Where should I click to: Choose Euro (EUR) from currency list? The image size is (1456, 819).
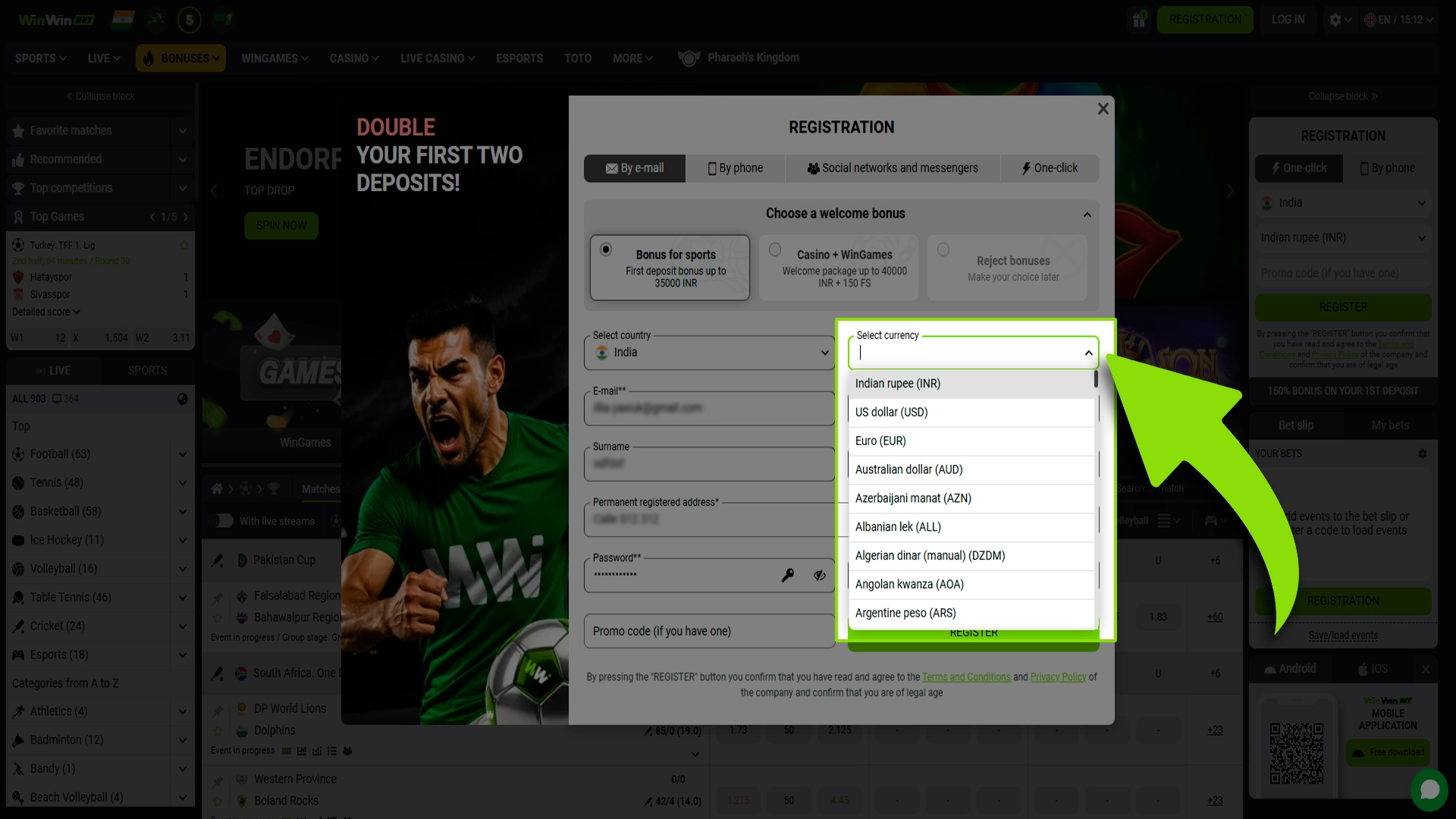pos(971,441)
